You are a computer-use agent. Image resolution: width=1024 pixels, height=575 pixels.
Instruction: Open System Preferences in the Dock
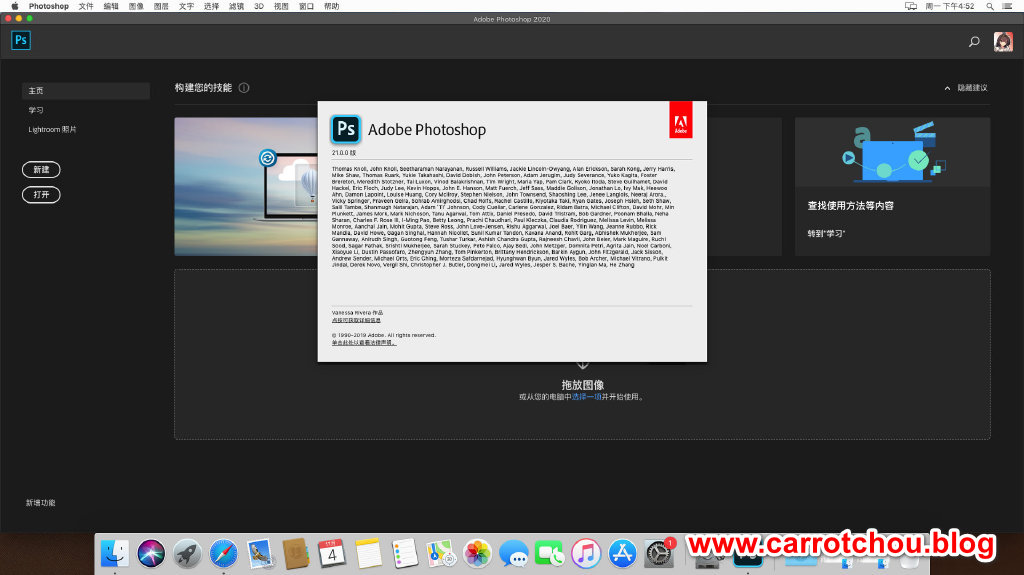pos(658,552)
